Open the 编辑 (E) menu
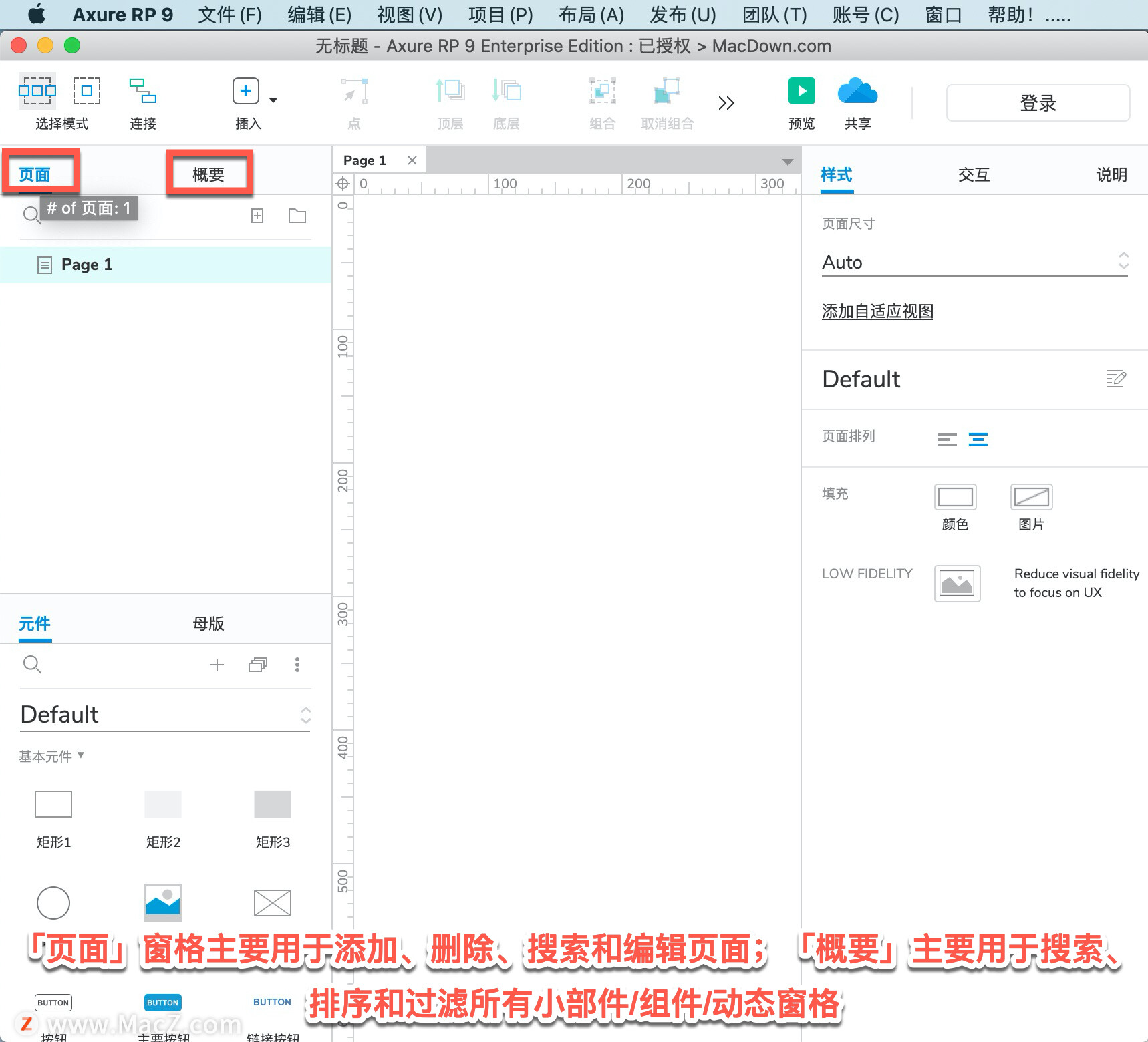Image resolution: width=1148 pixels, height=1042 pixels. pyautogui.click(x=319, y=15)
